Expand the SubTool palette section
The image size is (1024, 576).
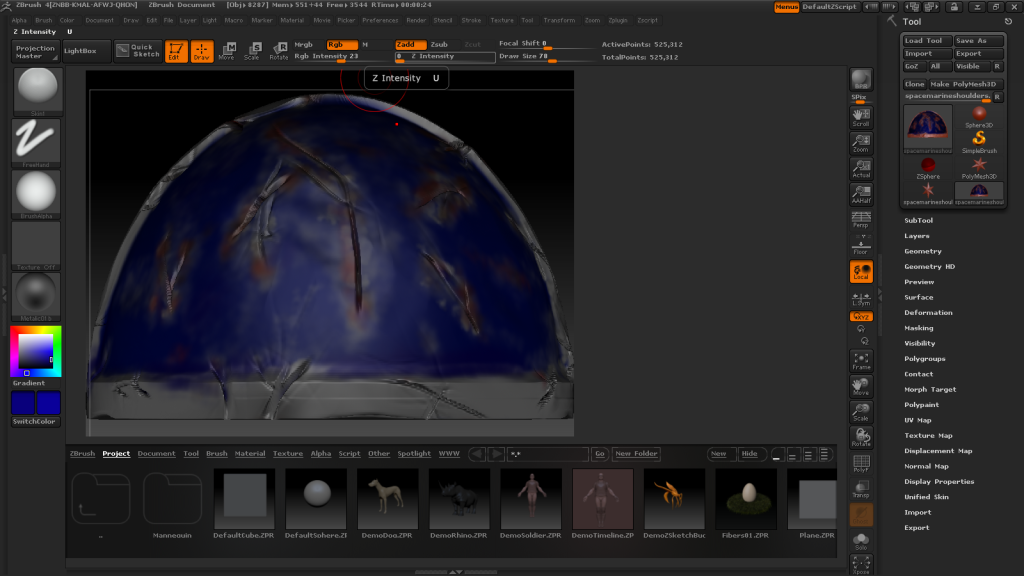pos(918,221)
